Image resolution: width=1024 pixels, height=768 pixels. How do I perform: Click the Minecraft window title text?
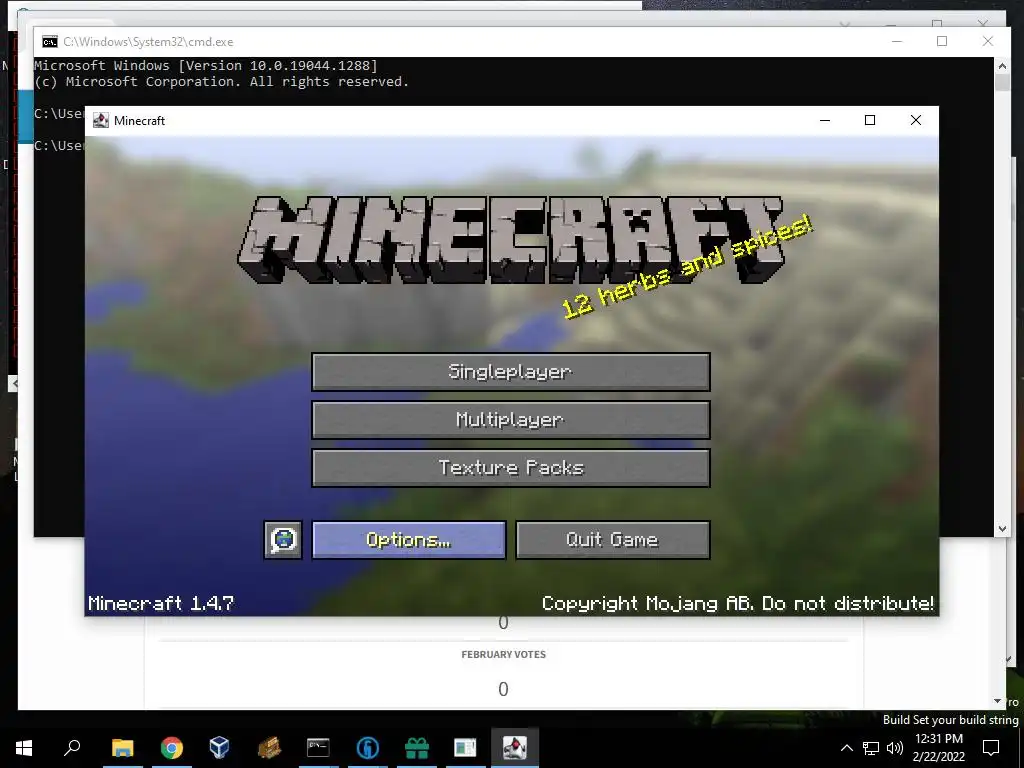pos(139,121)
